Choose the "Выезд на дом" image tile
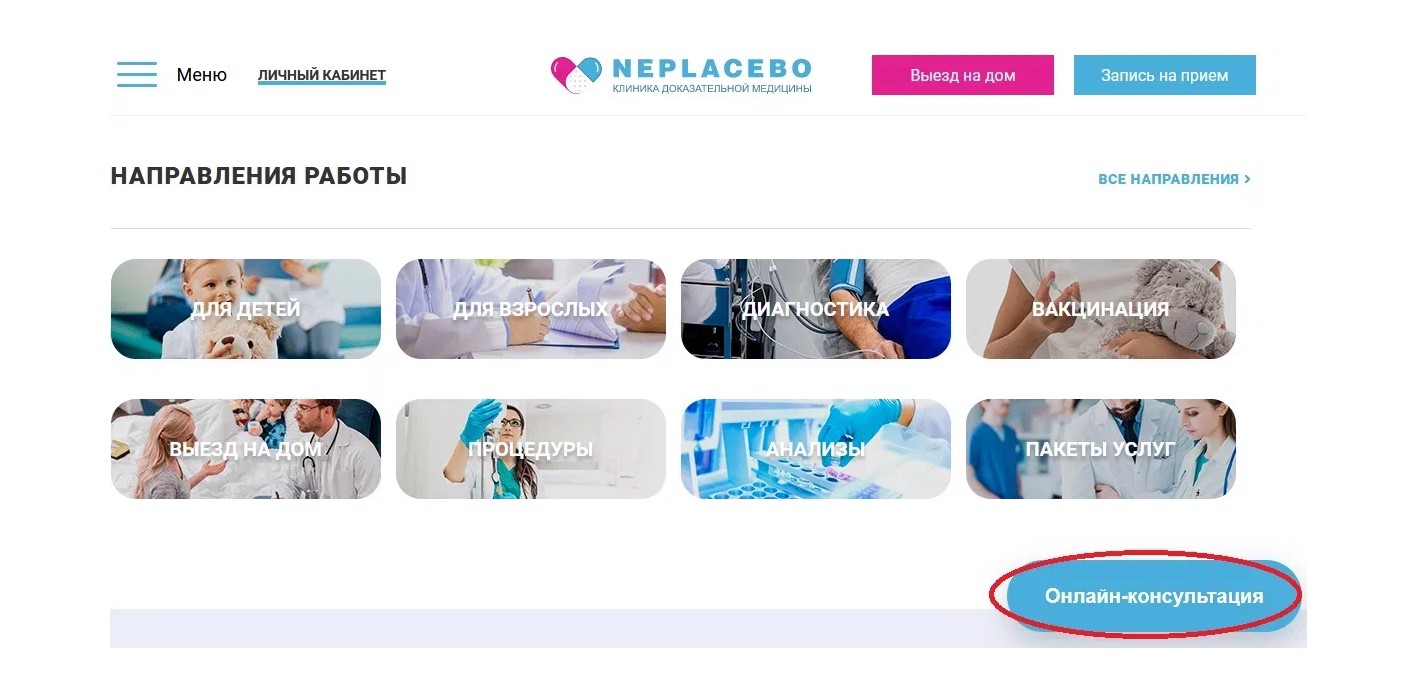Screen dimensions: 1416x682 [x=246, y=449]
